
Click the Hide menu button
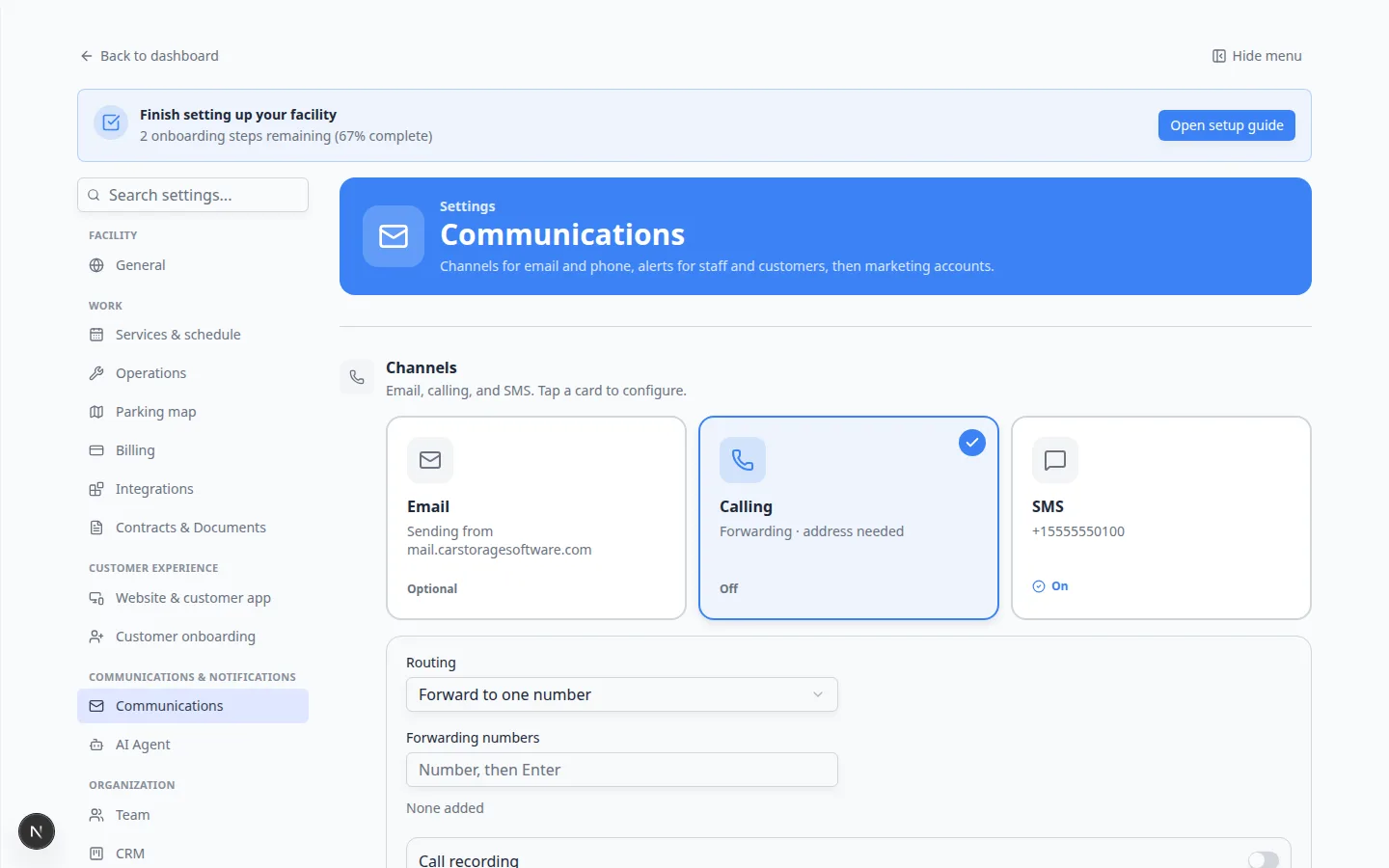[1257, 56]
